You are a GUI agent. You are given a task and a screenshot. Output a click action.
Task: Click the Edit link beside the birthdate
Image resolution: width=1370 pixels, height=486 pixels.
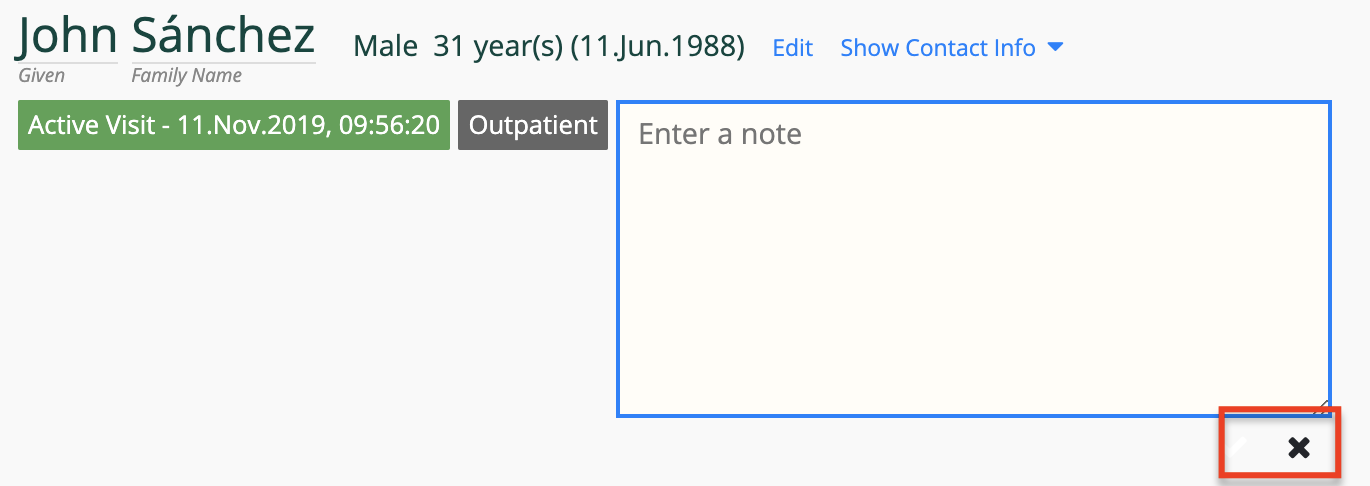[792, 47]
